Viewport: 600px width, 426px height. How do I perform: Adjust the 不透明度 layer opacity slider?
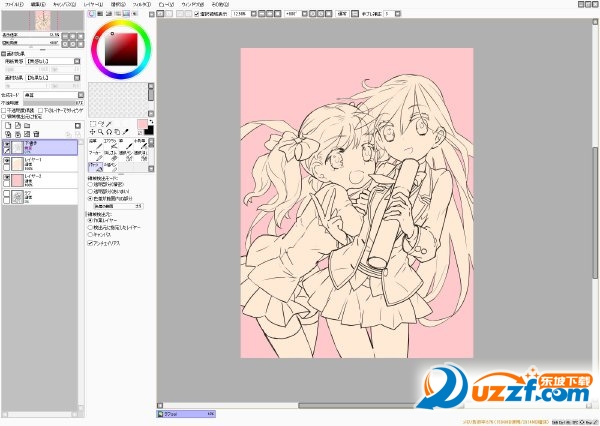tap(53, 103)
